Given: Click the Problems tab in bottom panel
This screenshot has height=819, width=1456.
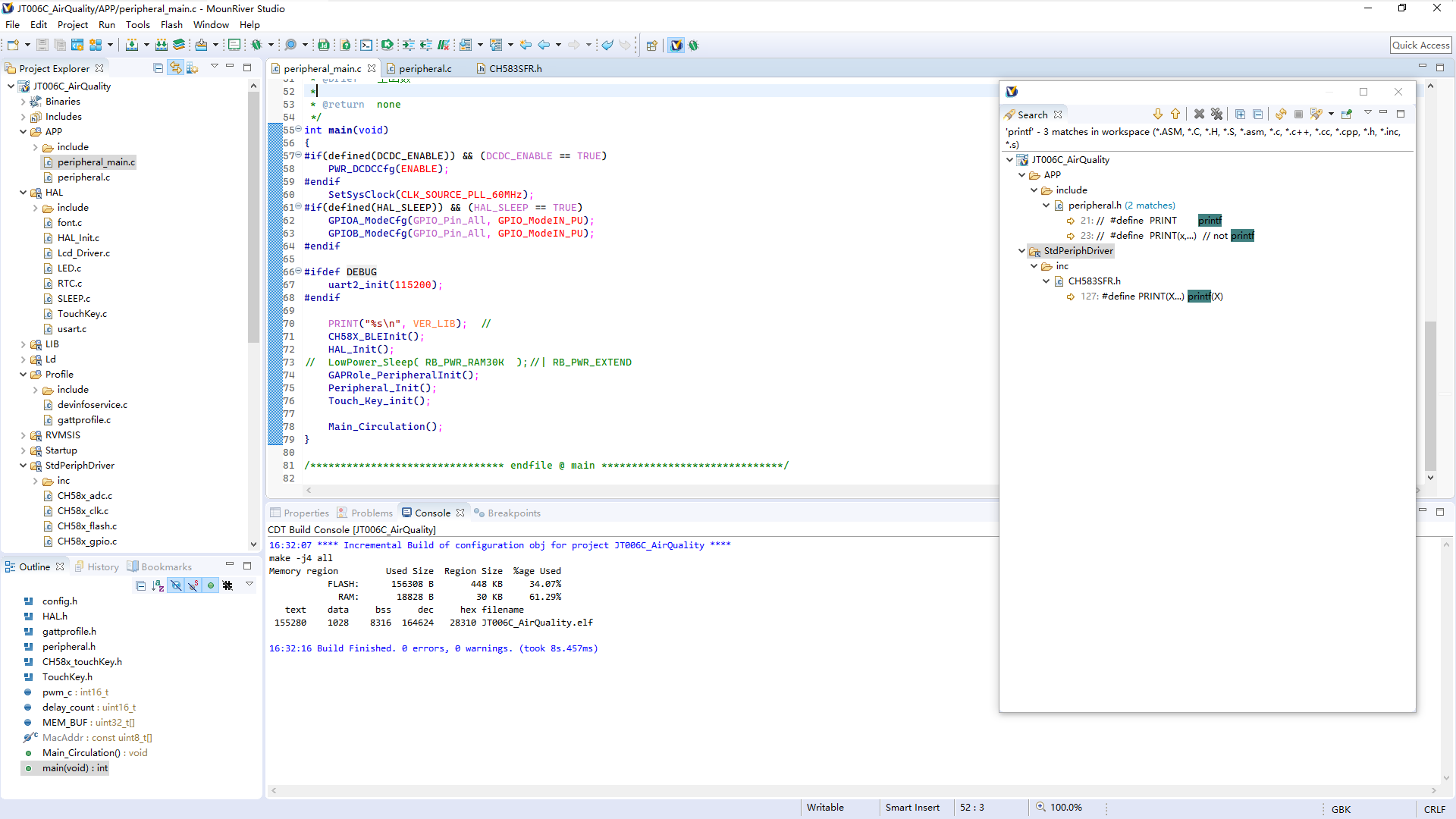Looking at the screenshot, I should pyautogui.click(x=371, y=512).
